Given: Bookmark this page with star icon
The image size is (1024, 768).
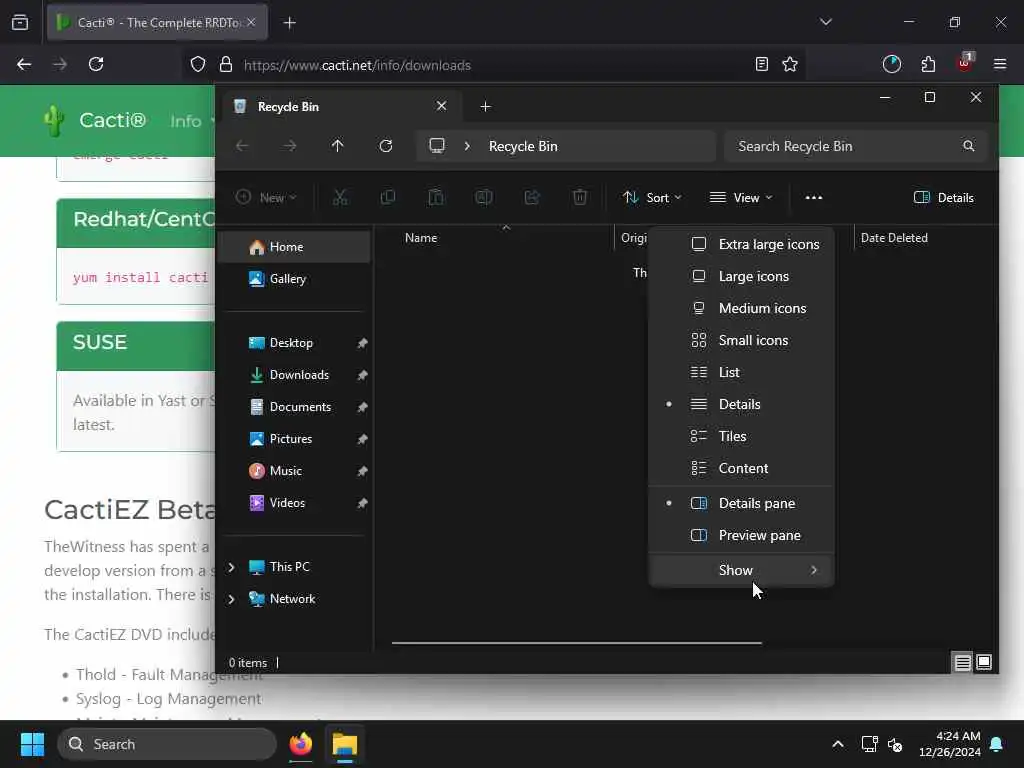Looking at the screenshot, I should point(790,64).
